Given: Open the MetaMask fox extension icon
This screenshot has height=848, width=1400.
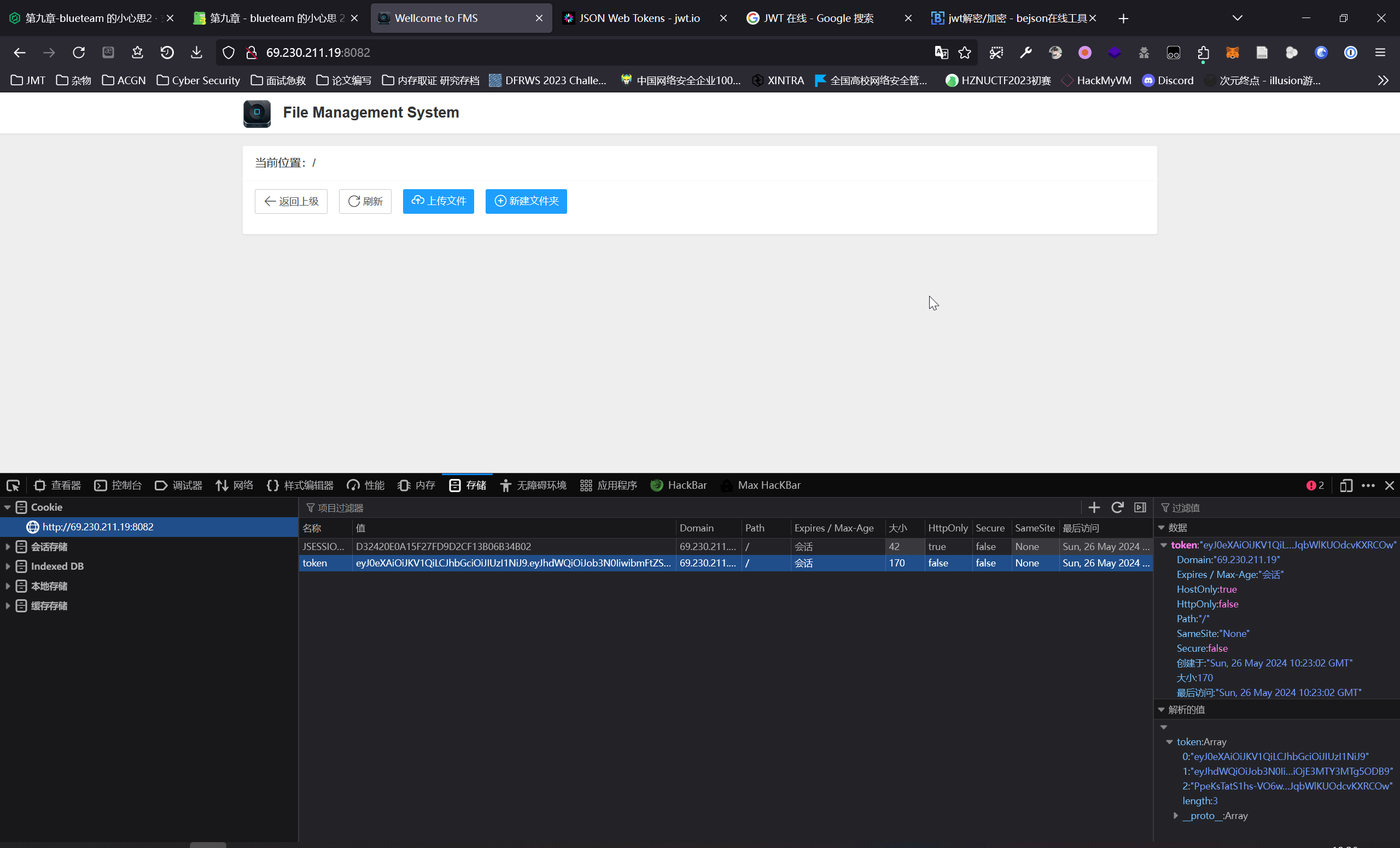Looking at the screenshot, I should click(x=1233, y=53).
